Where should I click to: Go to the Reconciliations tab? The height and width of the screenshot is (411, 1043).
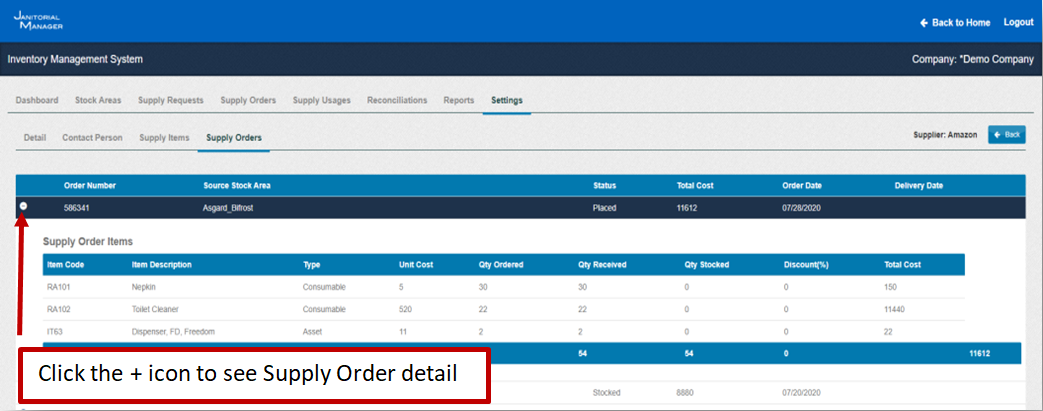pos(397,100)
